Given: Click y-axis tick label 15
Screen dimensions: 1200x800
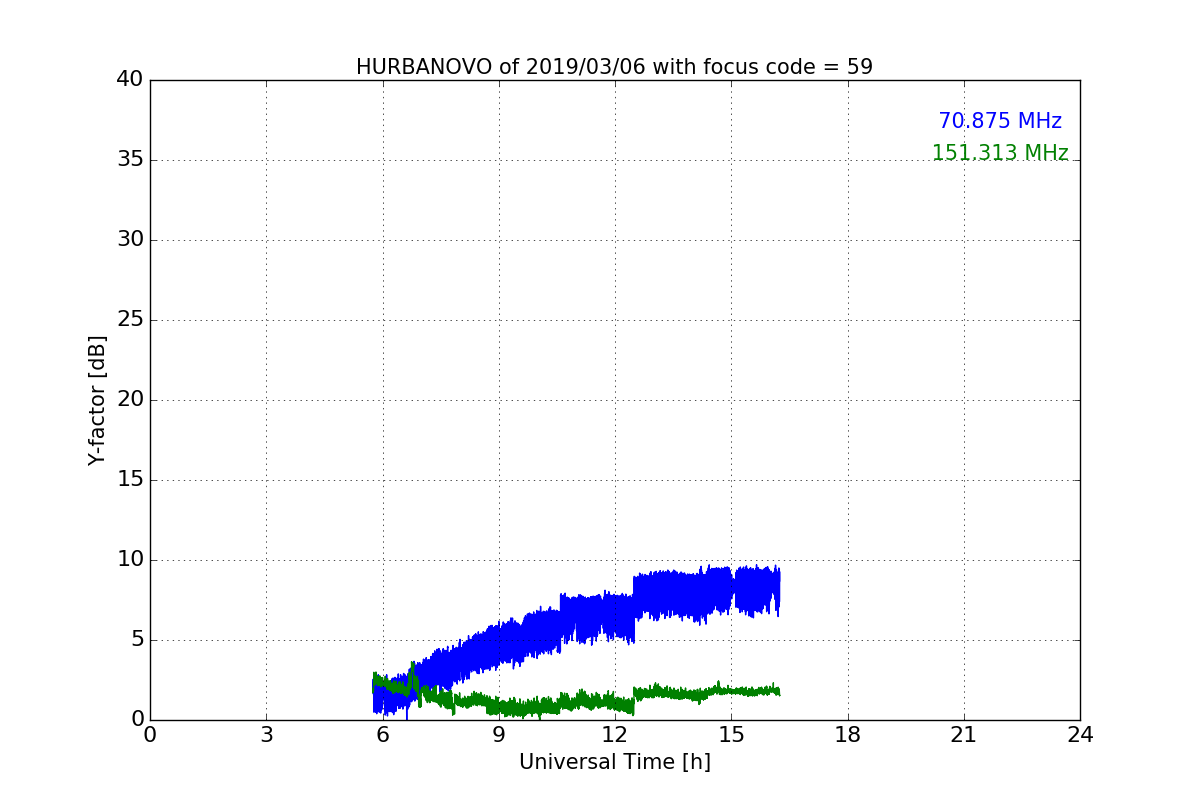Looking at the screenshot, I should tap(130, 480).
